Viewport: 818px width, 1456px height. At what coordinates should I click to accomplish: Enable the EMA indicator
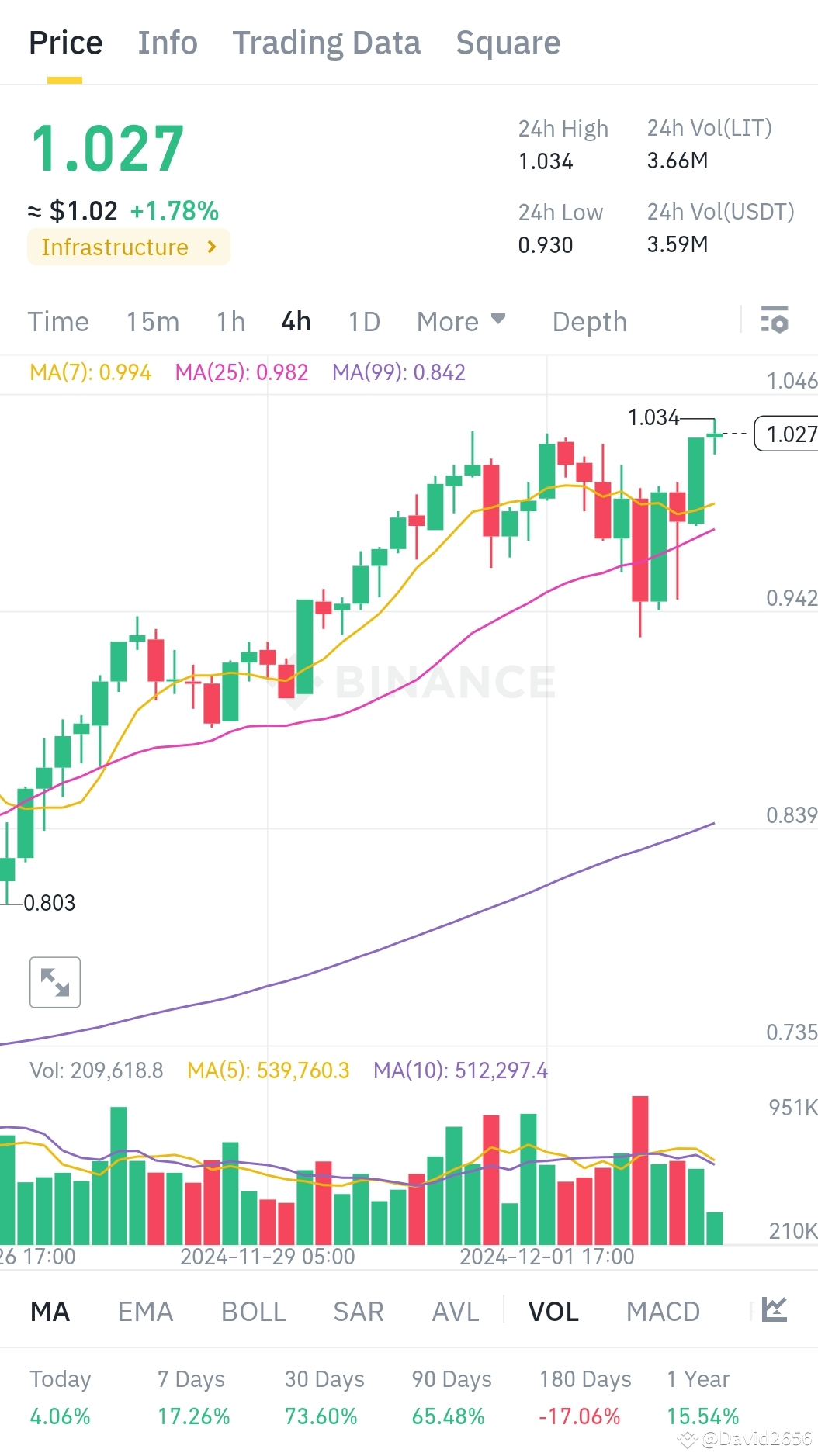pos(145,1312)
